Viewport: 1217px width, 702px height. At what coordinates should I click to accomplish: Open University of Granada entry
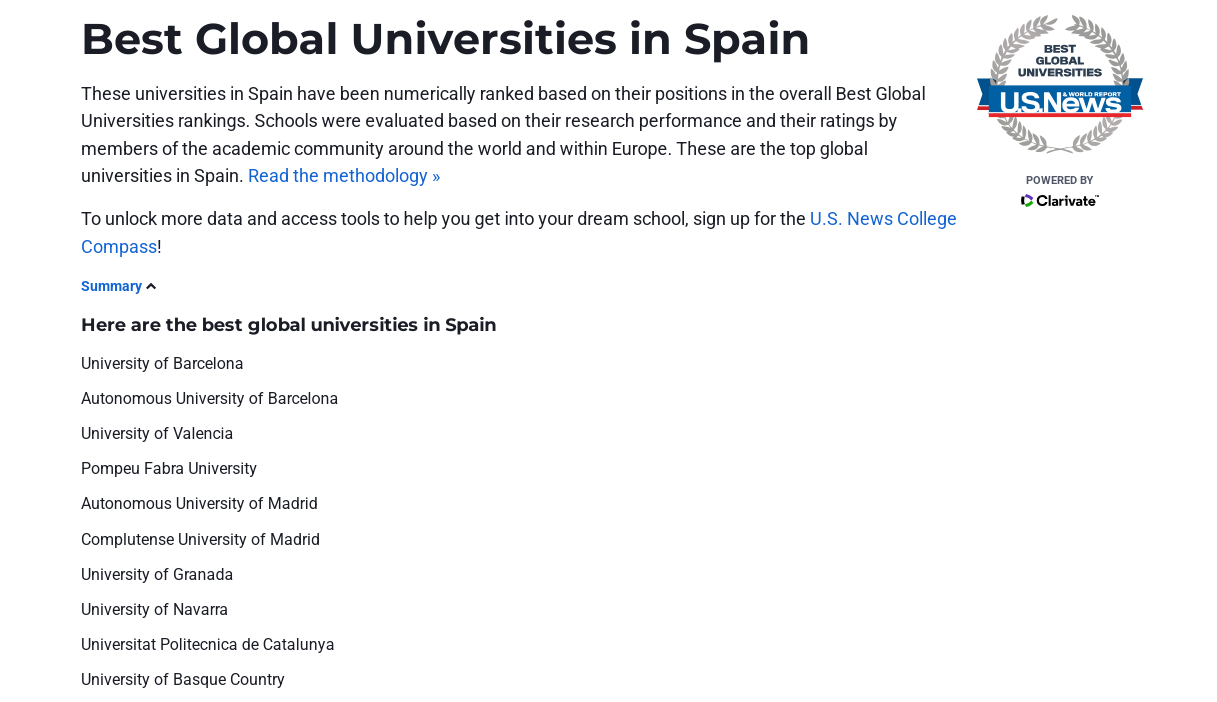click(x=157, y=574)
